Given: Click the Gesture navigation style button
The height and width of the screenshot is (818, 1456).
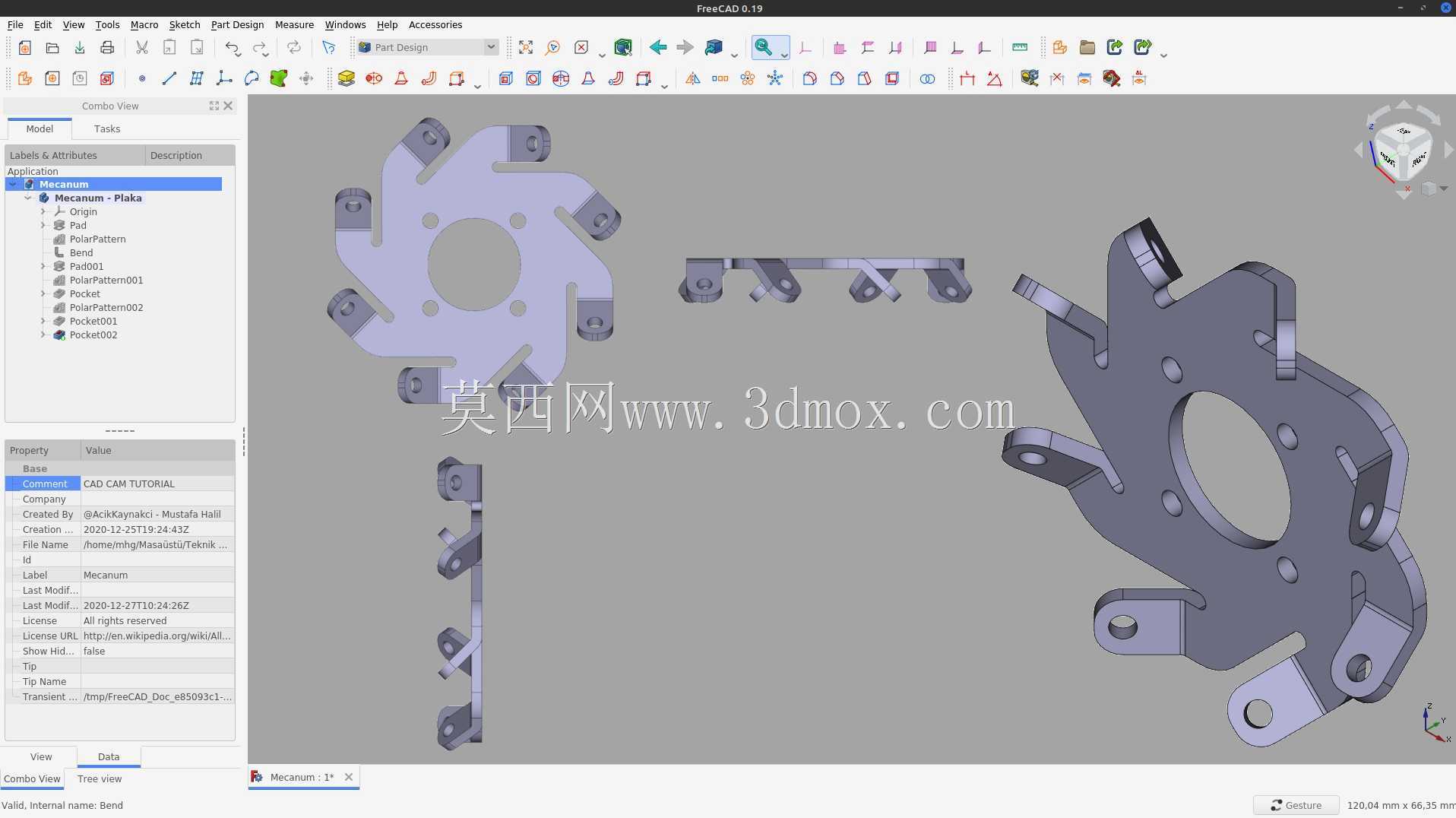Looking at the screenshot, I should tap(1296, 805).
